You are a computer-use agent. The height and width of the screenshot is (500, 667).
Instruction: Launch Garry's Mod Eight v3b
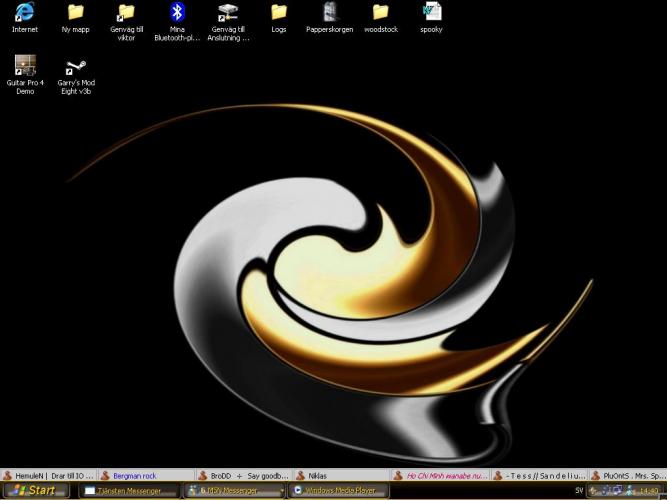click(x=75, y=67)
